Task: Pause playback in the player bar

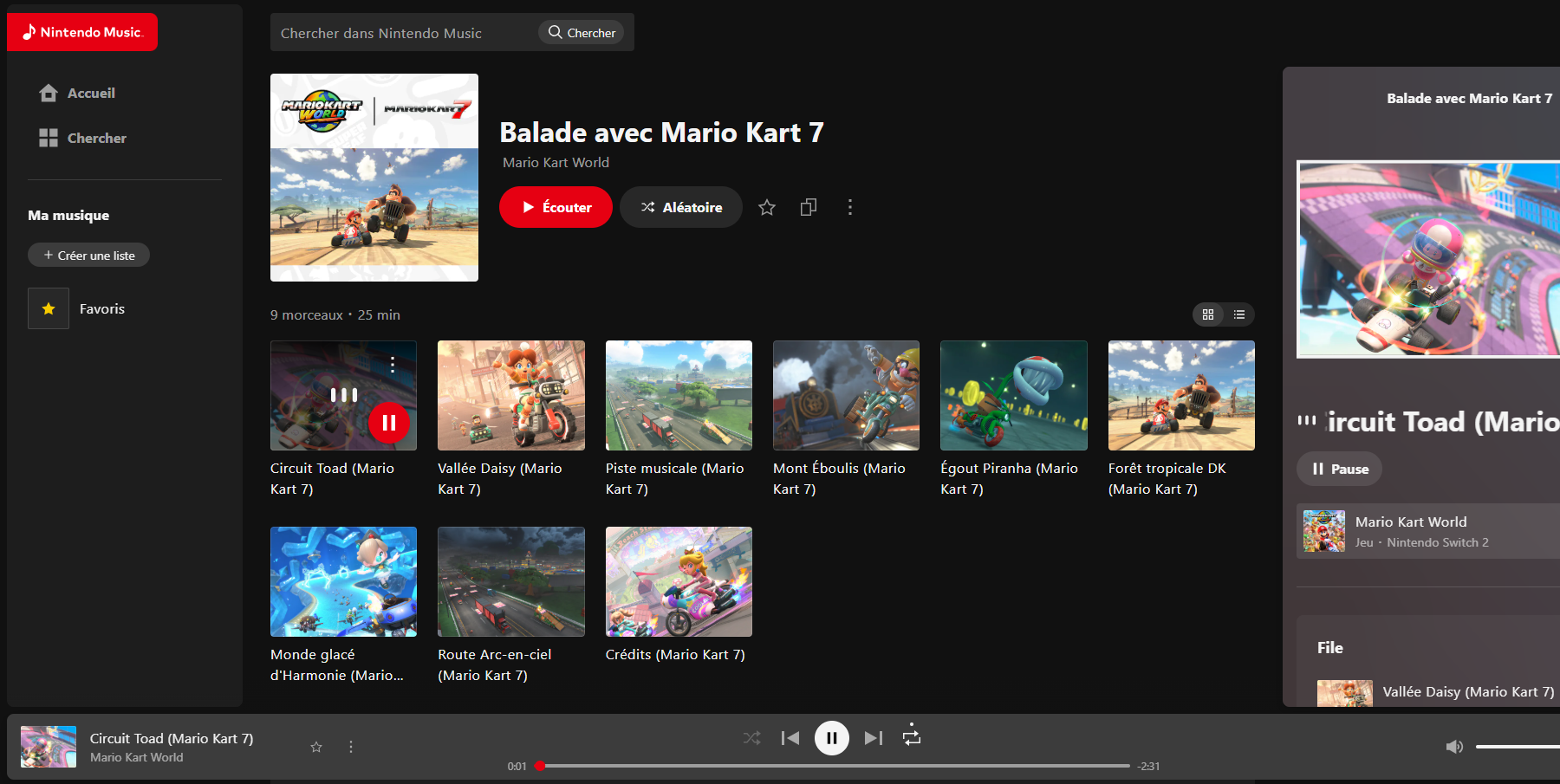Action: (832, 738)
